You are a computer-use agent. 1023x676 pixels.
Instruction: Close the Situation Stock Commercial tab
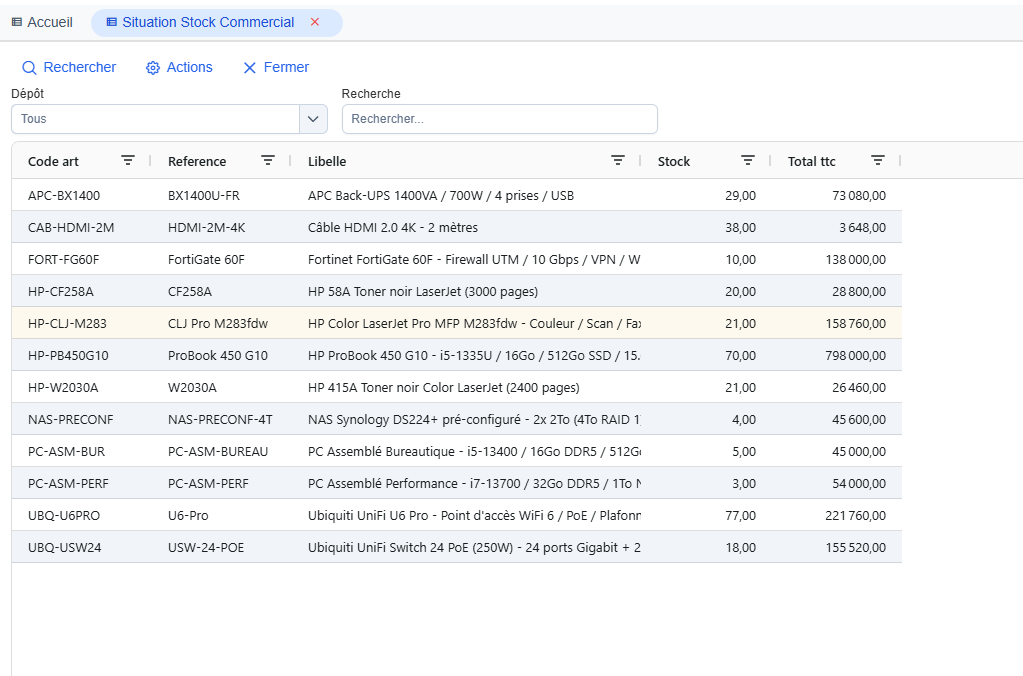(315, 22)
